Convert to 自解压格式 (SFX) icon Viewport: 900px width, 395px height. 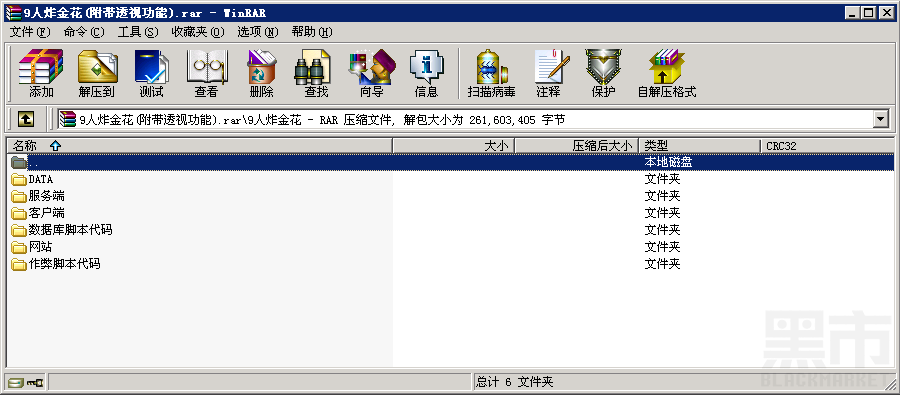tap(666, 73)
